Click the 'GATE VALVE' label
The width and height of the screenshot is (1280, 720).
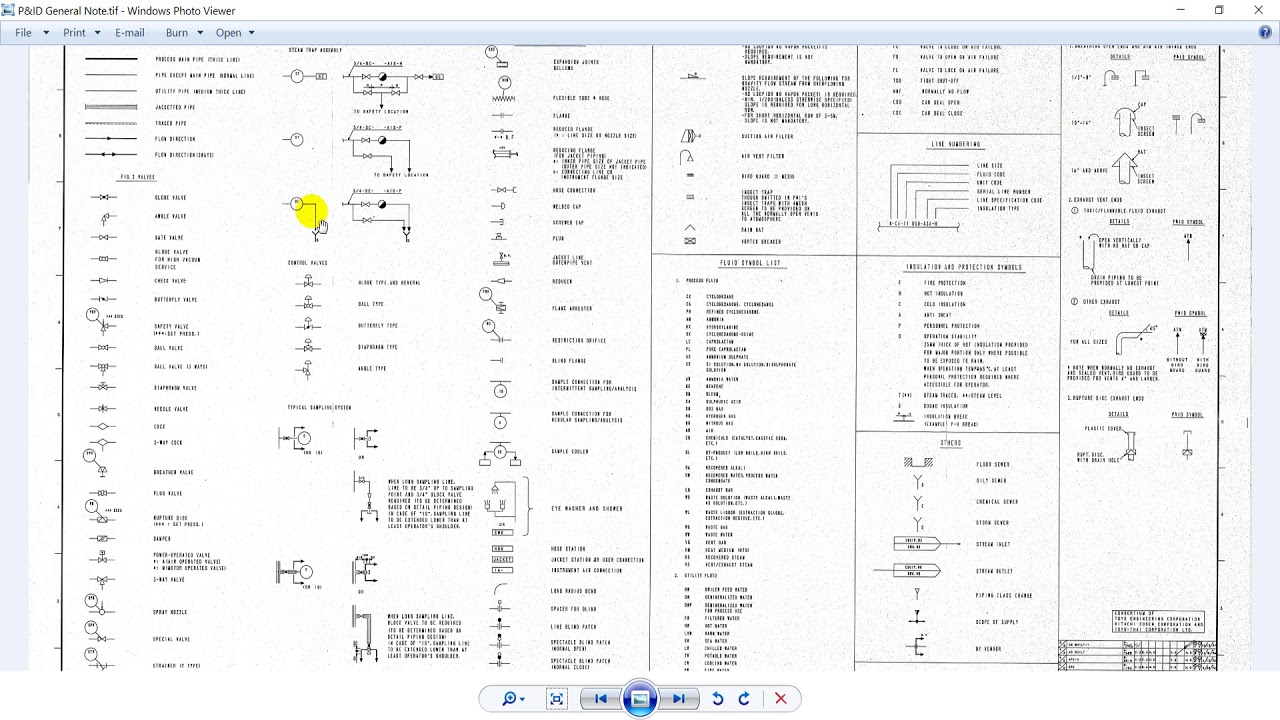coord(169,237)
